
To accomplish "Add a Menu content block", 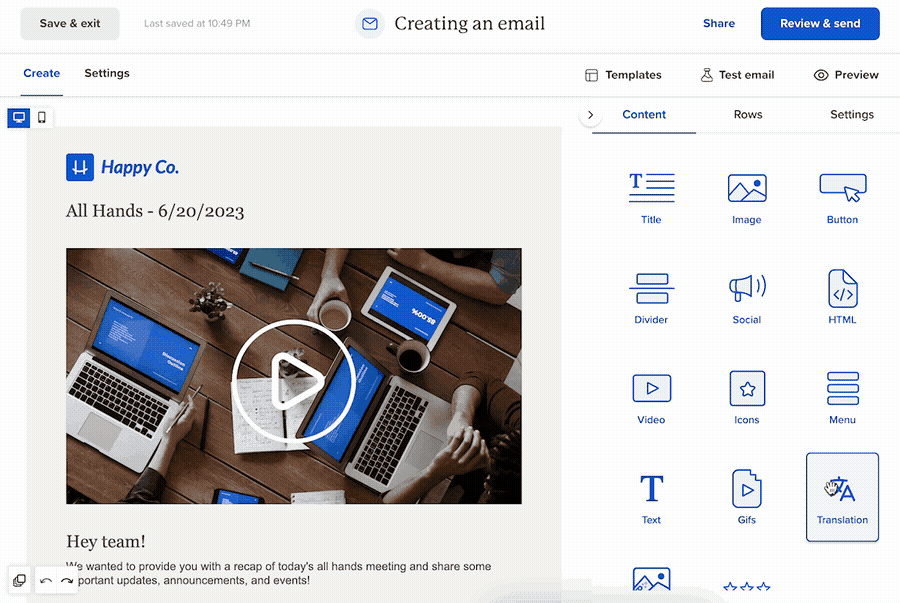I will pos(842,398).
